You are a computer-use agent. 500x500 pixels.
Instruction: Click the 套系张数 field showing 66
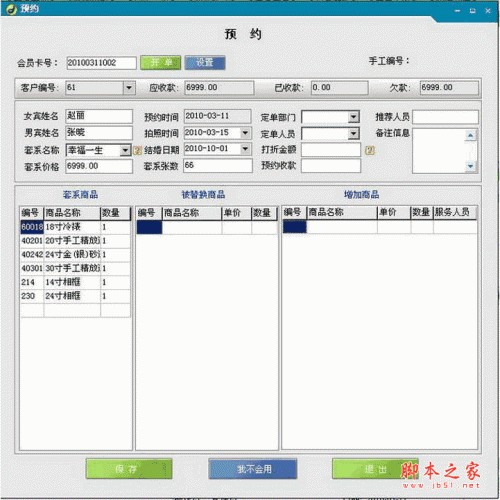(x=218, y=166)
